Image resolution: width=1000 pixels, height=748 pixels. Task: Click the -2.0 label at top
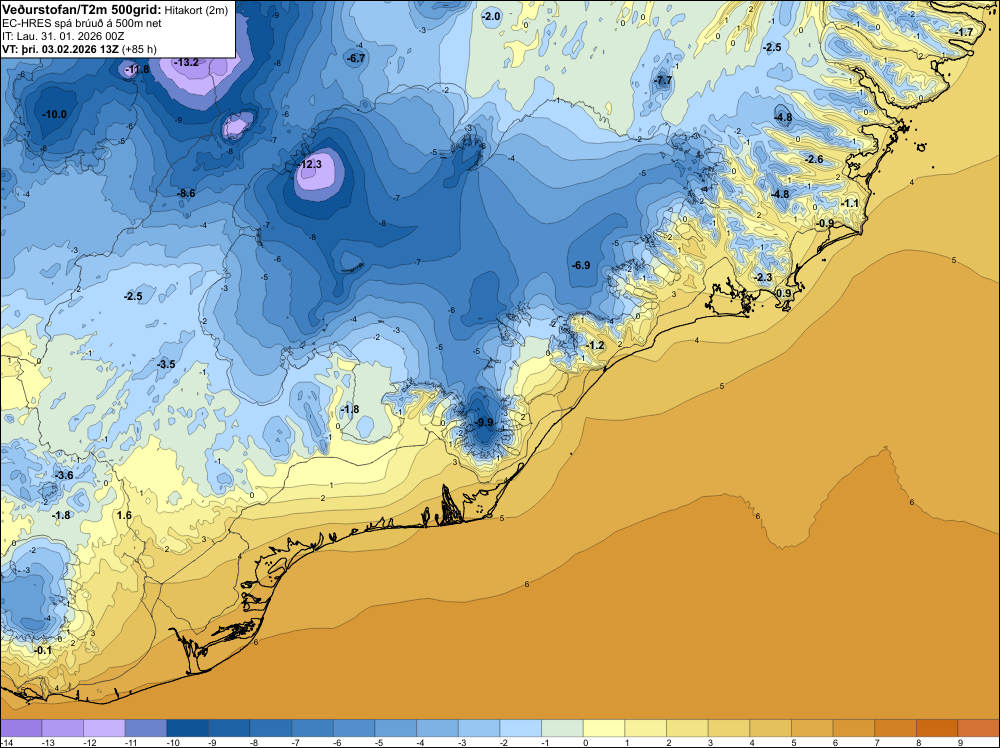491,17
